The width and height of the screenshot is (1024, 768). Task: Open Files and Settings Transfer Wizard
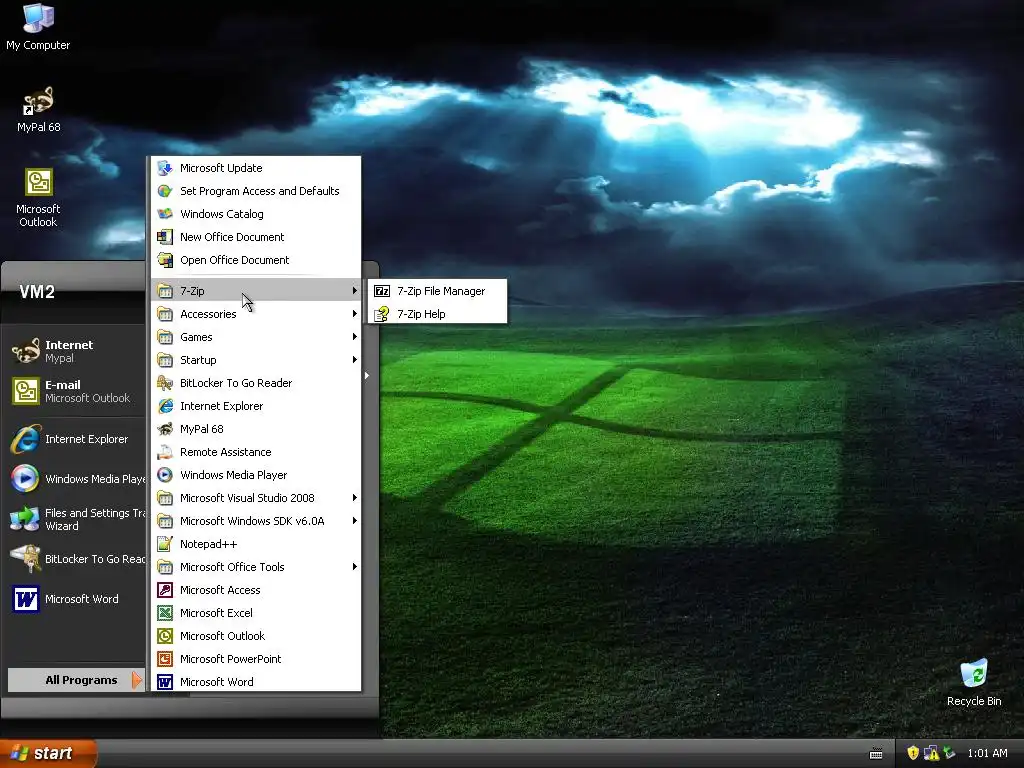point(75,519)
